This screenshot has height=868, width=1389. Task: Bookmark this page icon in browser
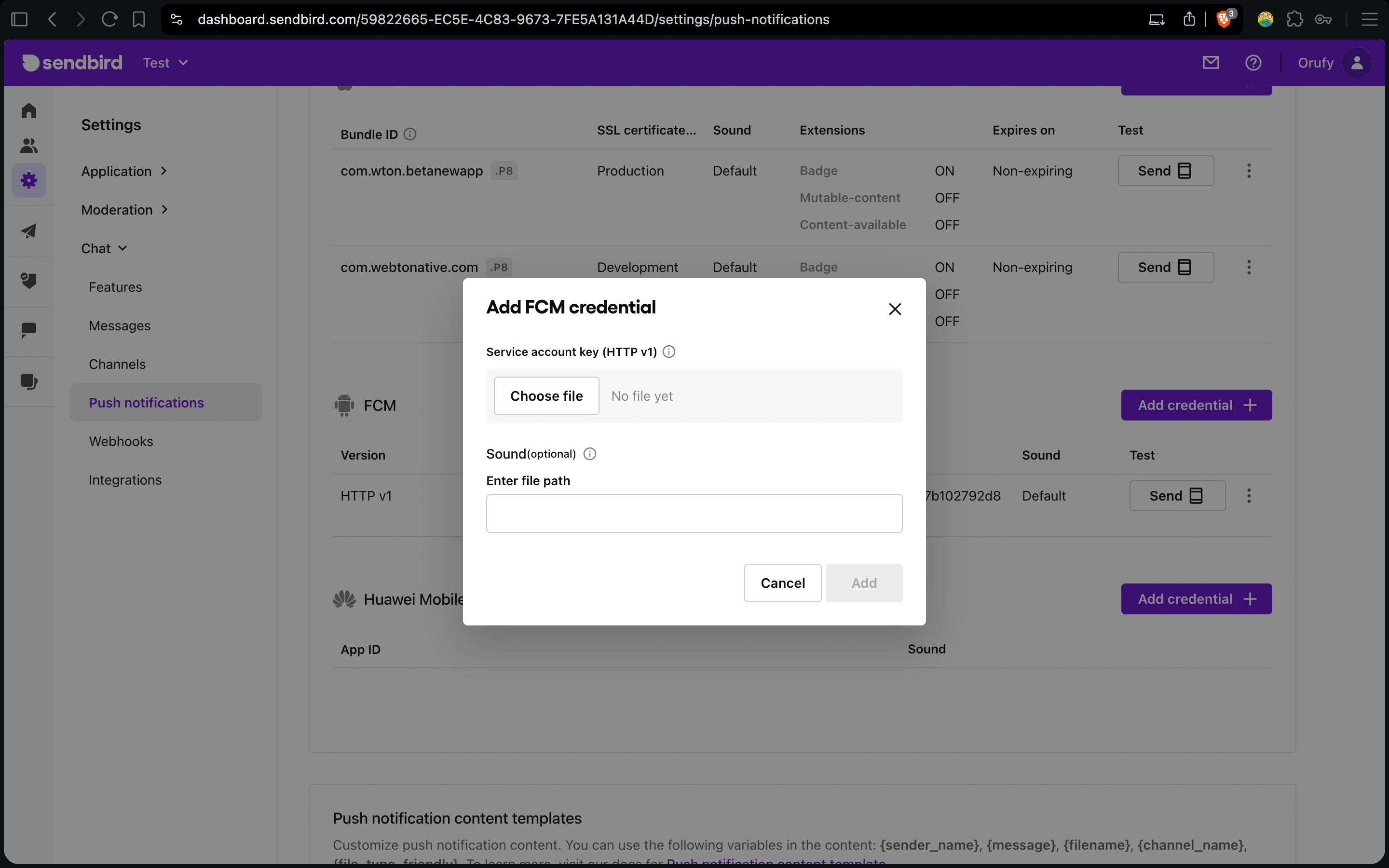(138, 19)
